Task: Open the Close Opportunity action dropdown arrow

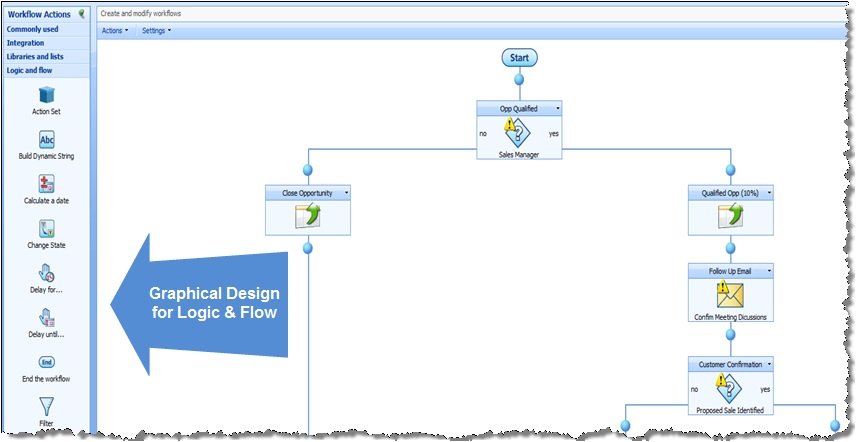Action: click(346, 193)
